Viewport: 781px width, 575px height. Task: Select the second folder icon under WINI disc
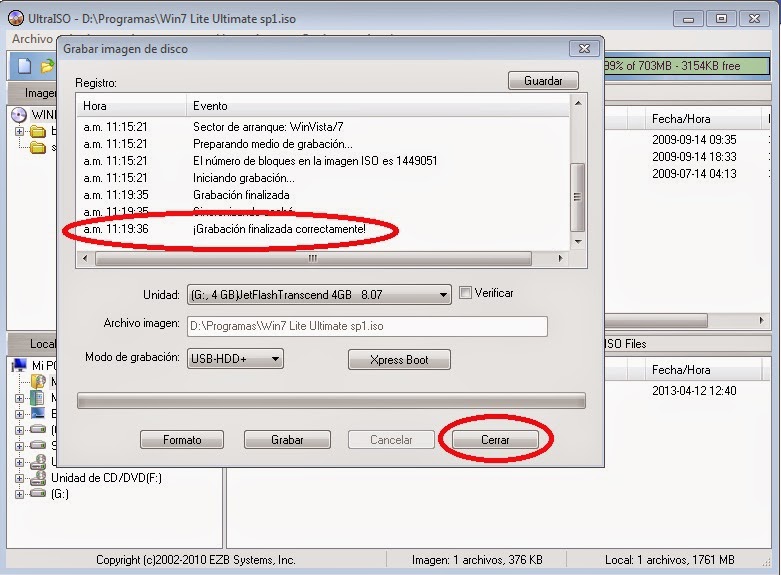[38, 147]
